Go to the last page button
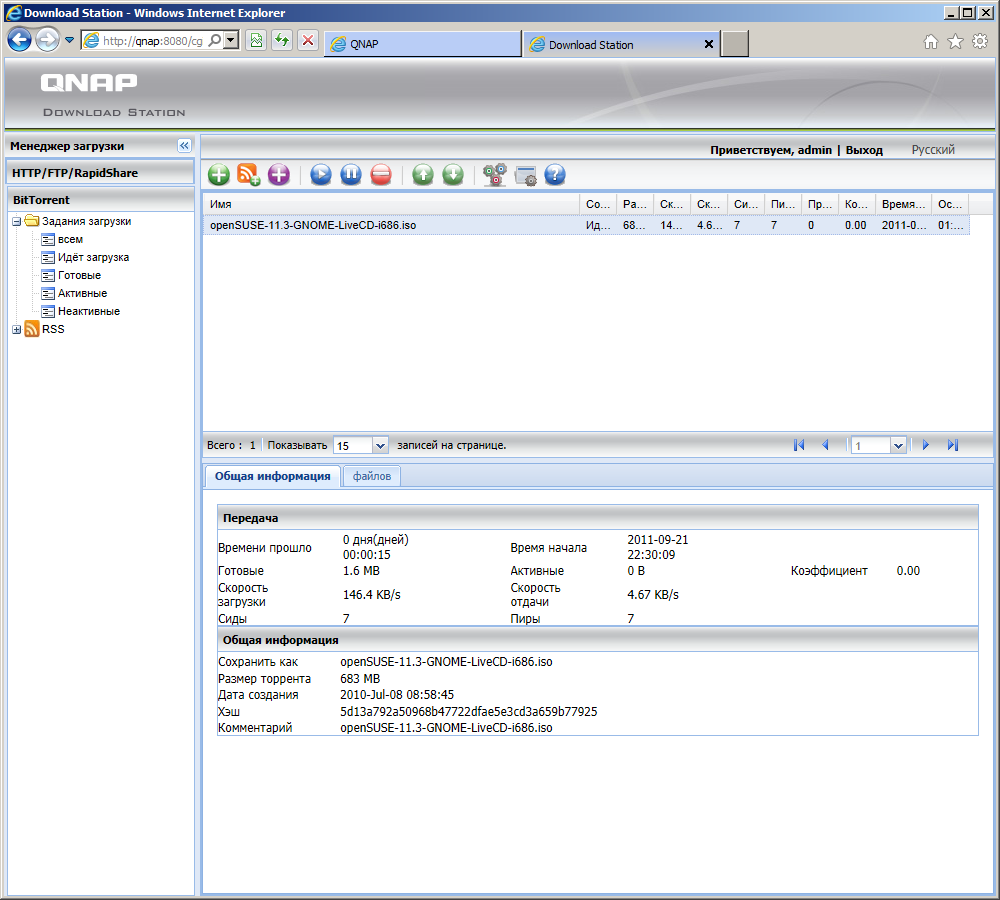Screen dimensions: 1000x900 (953, 445)
